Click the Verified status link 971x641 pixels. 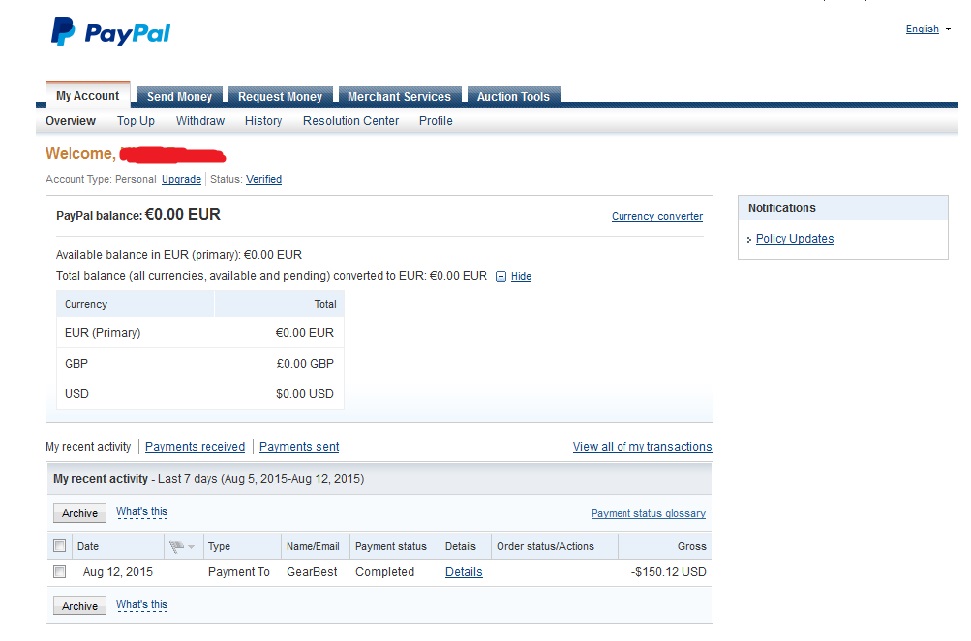tap(264, 179)
